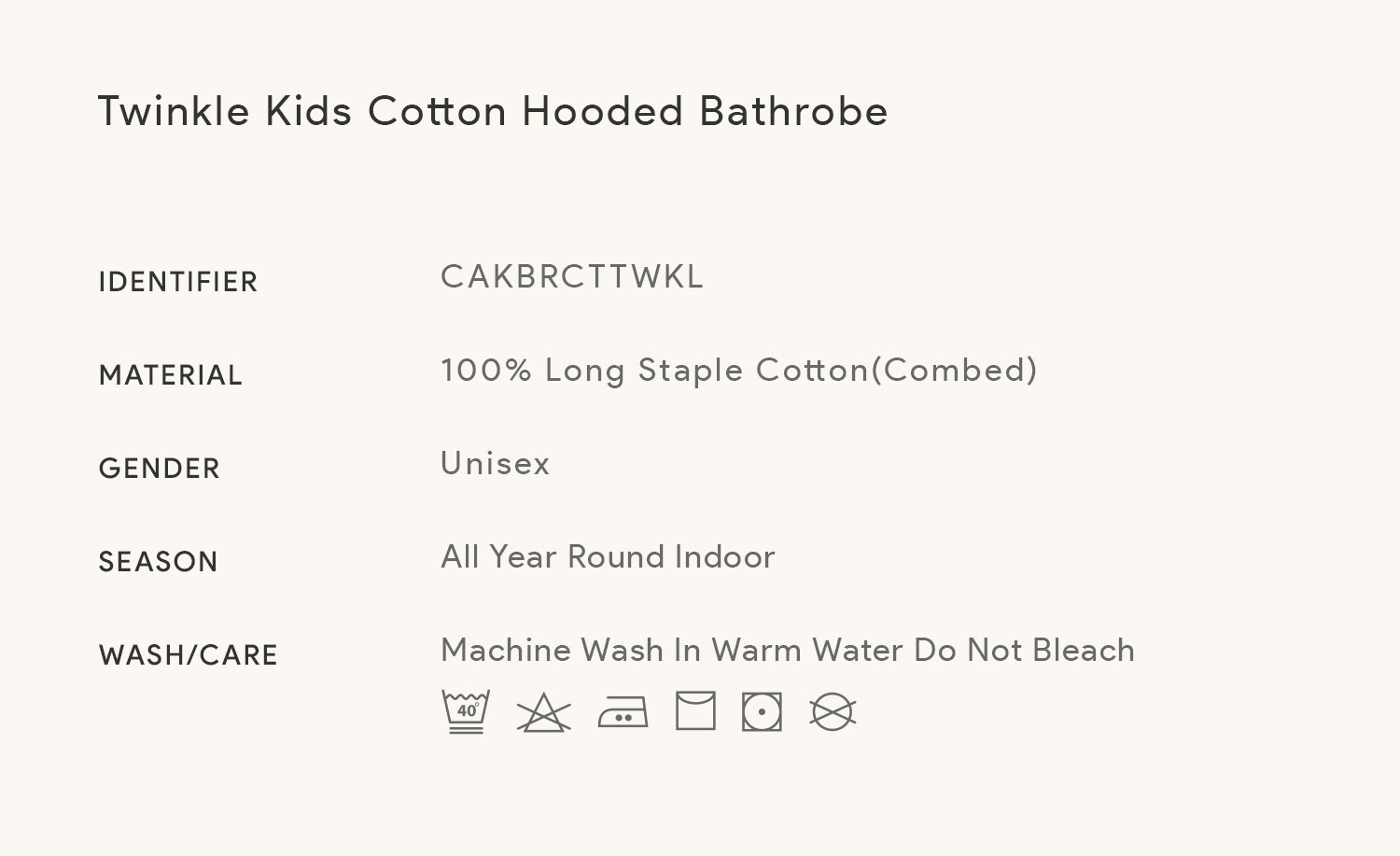Select the Unisex gender value
The width and height of the screenshot is (1400, 856).
(x=496, y=463)
